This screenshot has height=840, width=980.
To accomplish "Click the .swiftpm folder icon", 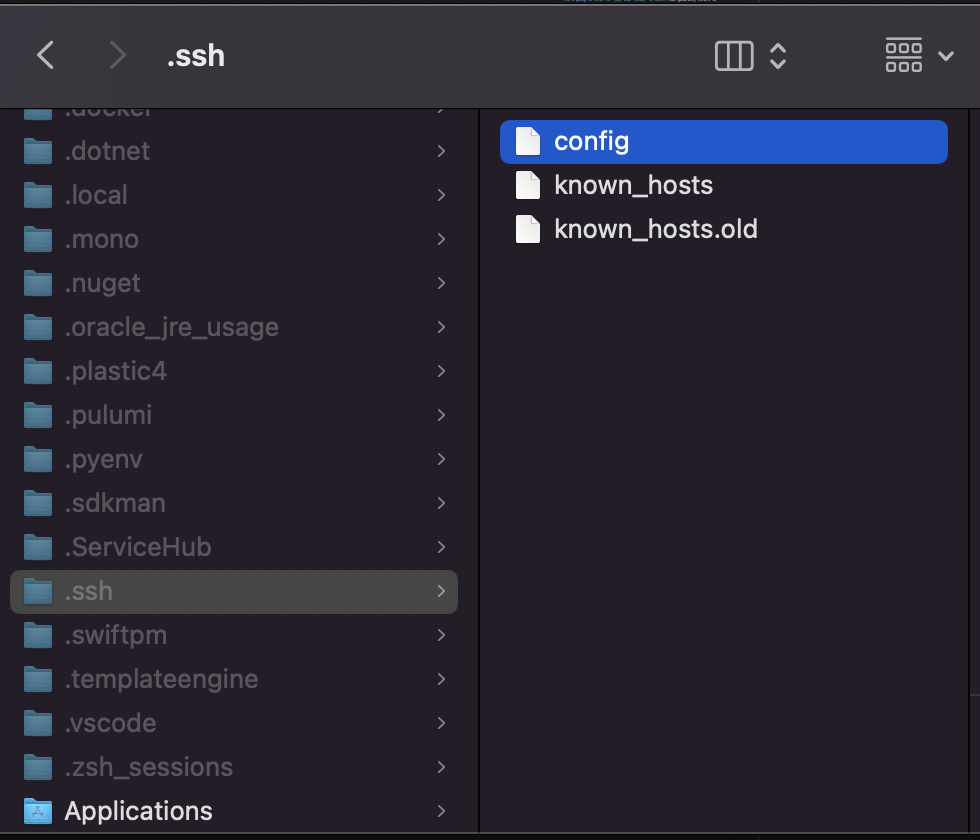I will point(38,635).
